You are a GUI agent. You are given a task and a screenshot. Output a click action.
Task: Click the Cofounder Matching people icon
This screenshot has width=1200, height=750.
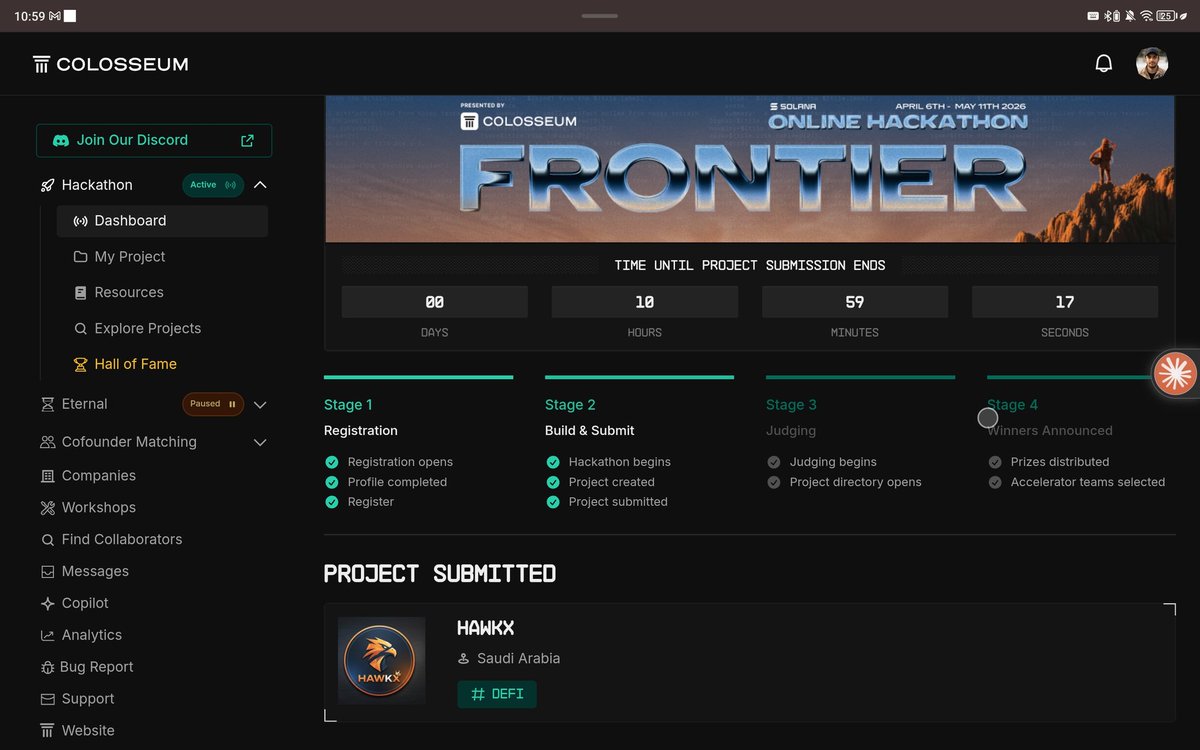pos(47,442)
